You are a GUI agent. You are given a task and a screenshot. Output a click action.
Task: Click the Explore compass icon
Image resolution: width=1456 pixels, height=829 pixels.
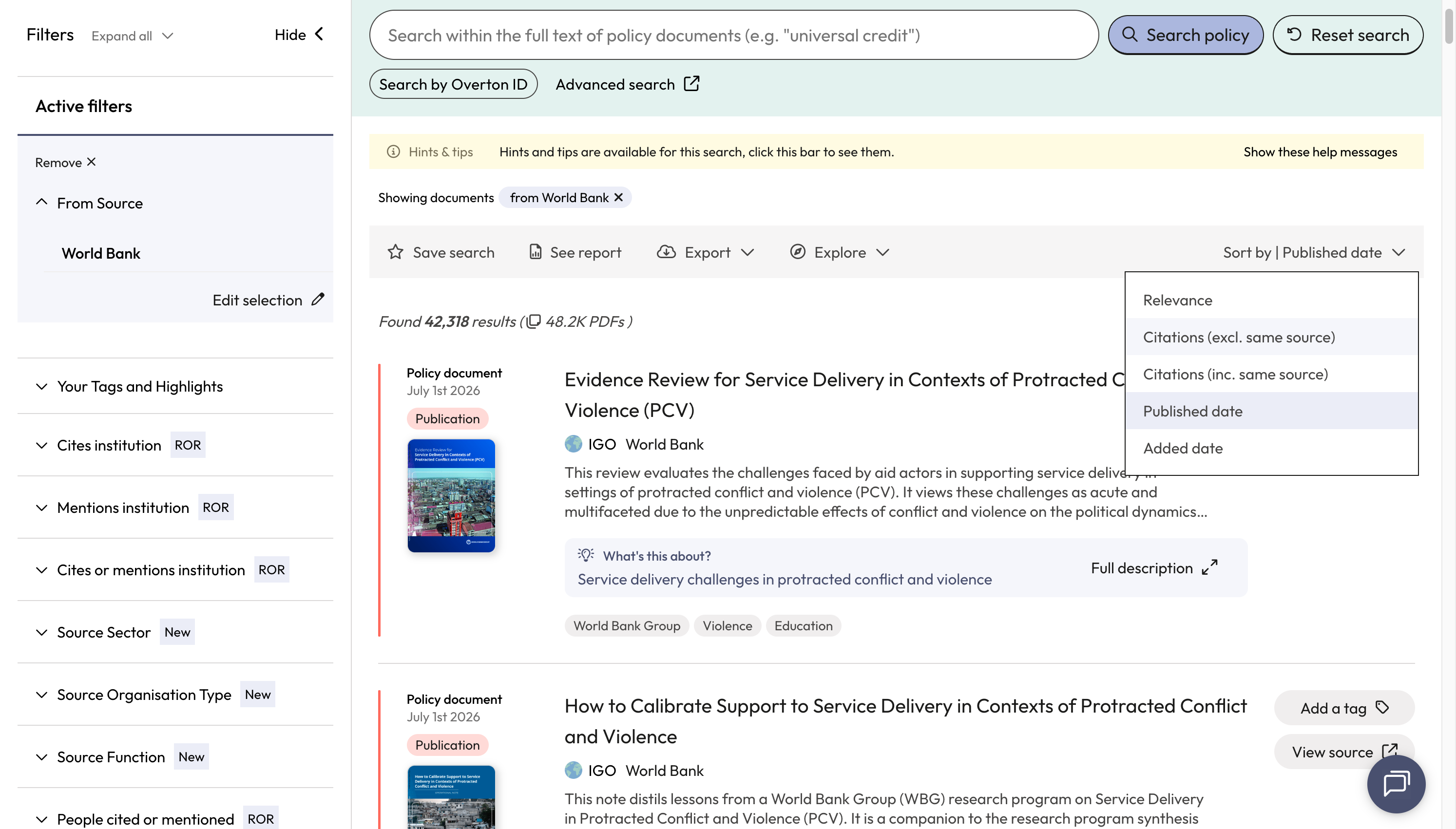coord(798,252)
